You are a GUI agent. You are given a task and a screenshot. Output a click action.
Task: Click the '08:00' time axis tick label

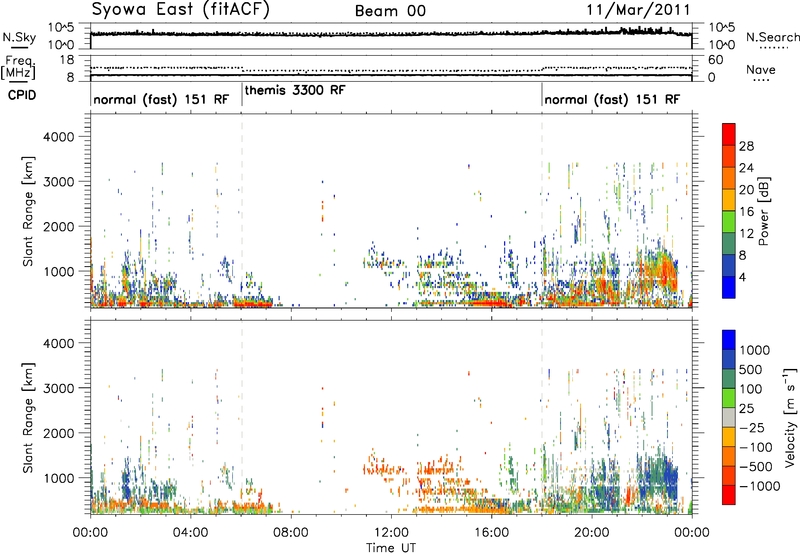click(x=291, y=533)
